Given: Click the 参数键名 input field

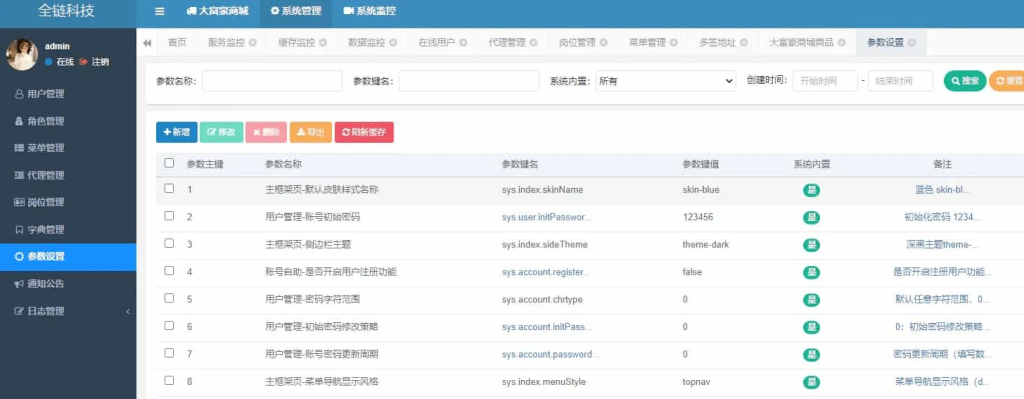Looking at the screenshot, I should tap(469, 81).
